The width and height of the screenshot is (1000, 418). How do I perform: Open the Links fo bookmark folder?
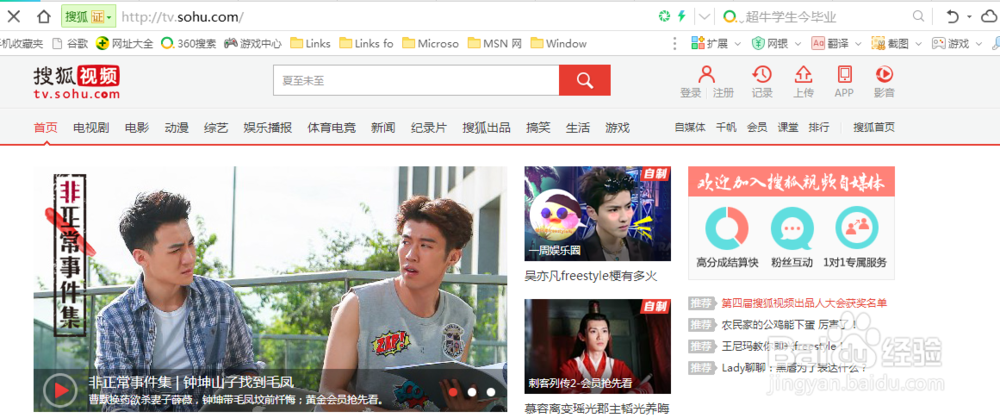point(366,43)
